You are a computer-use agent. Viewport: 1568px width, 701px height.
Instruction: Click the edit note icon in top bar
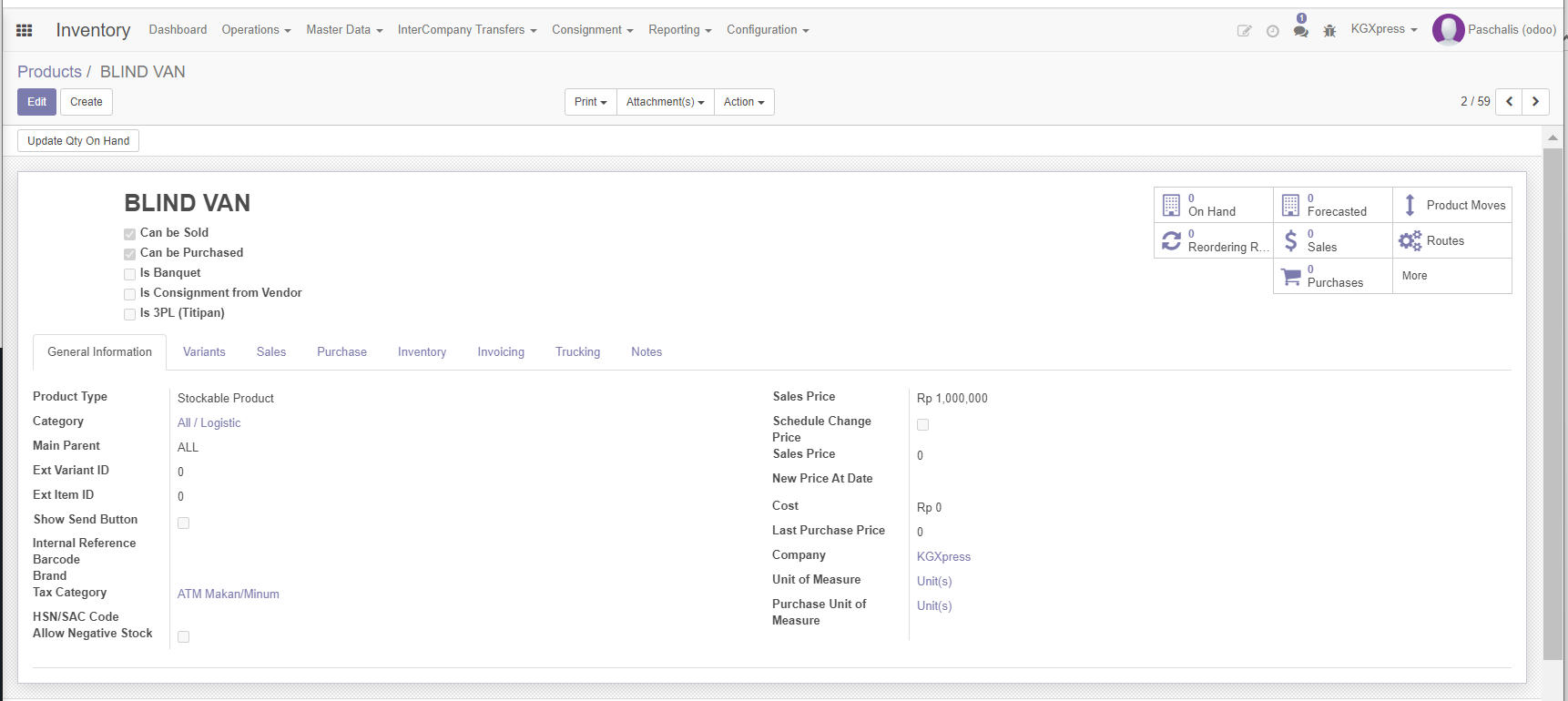tap(1244, 31)
